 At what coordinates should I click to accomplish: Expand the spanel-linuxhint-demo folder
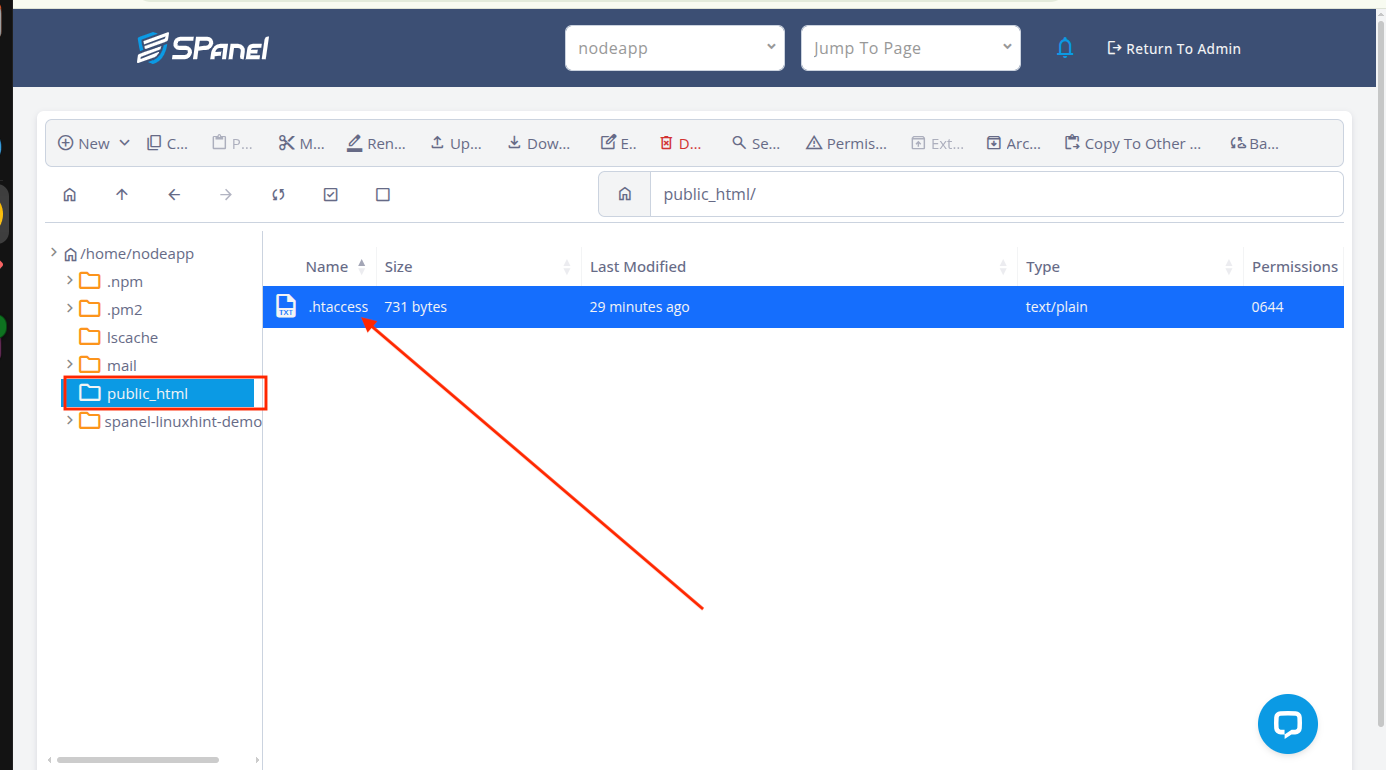tap(69, 421)
